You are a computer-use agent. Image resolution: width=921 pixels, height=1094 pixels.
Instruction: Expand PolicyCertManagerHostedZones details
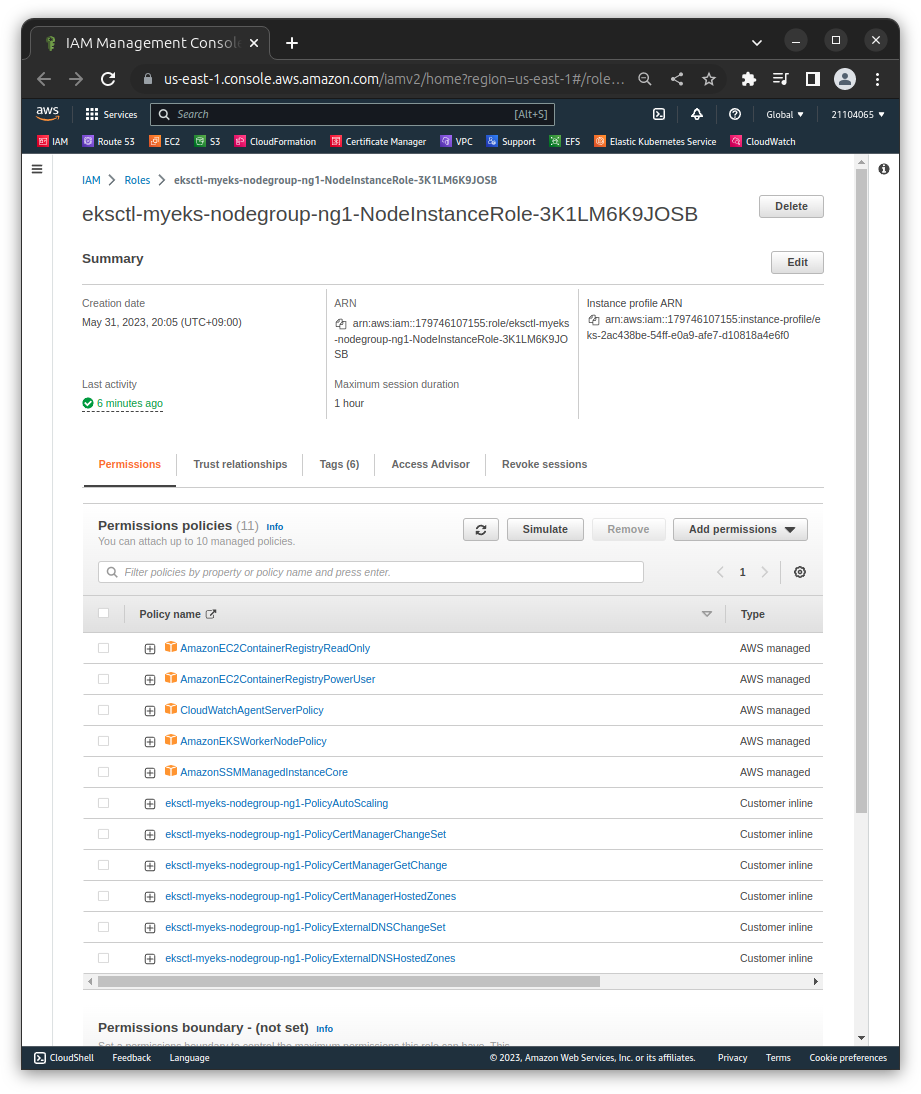click(150, 897)
